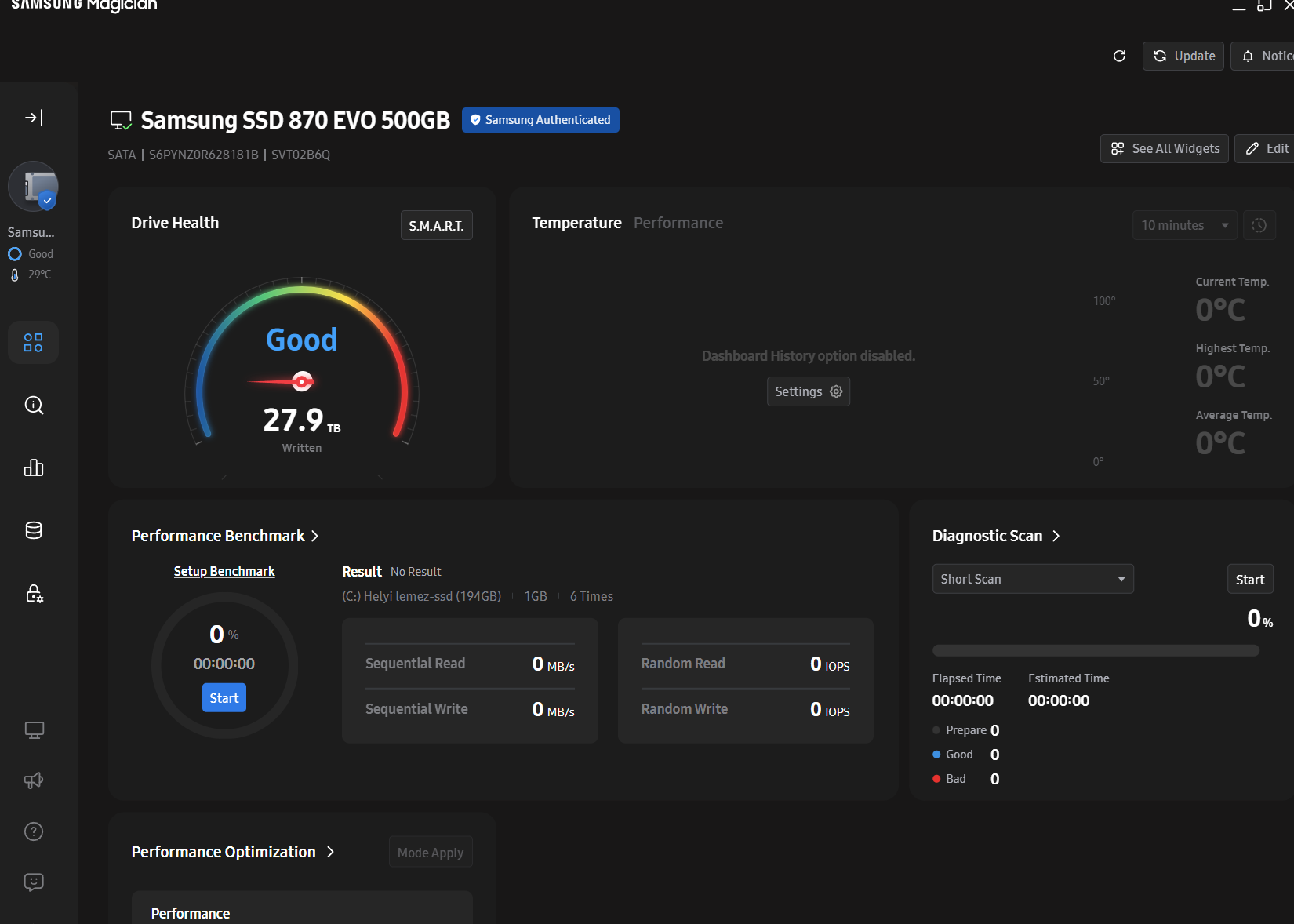The height and width of the screenshot is (924, 1294).
Task: Open the question mark help icon
Action: [x=34, y=831]
